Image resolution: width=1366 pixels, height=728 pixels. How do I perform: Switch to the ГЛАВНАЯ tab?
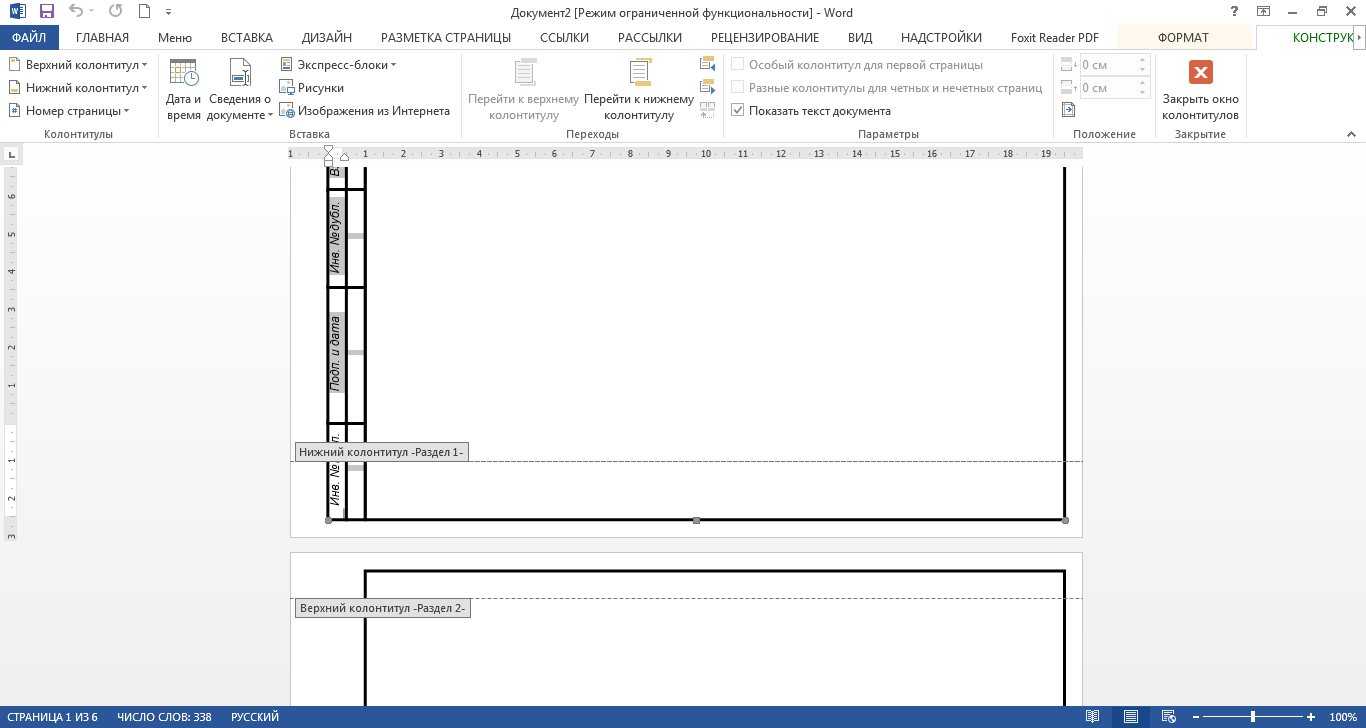point(102,37)
